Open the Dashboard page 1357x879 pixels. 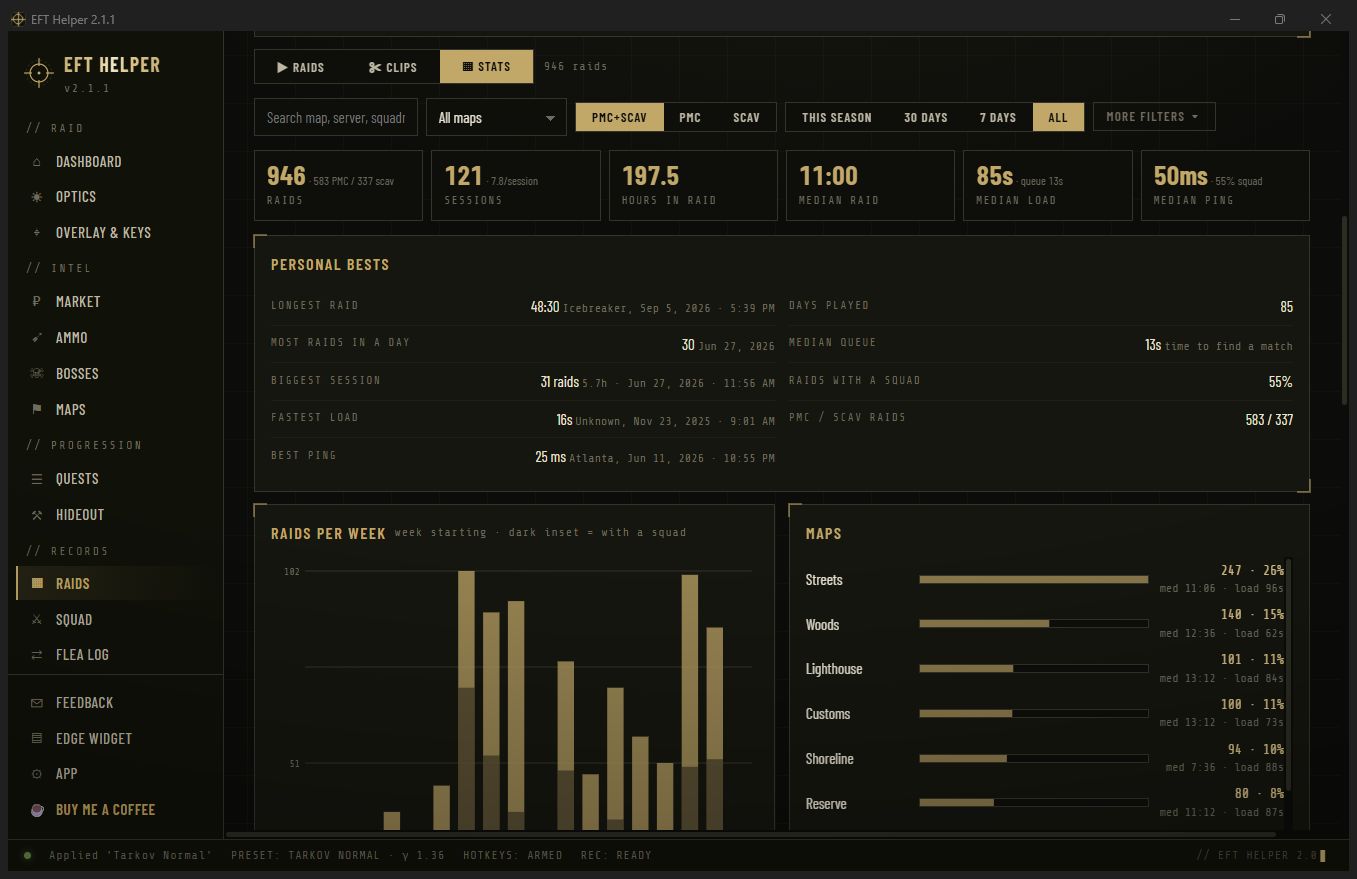click(115, 162)
